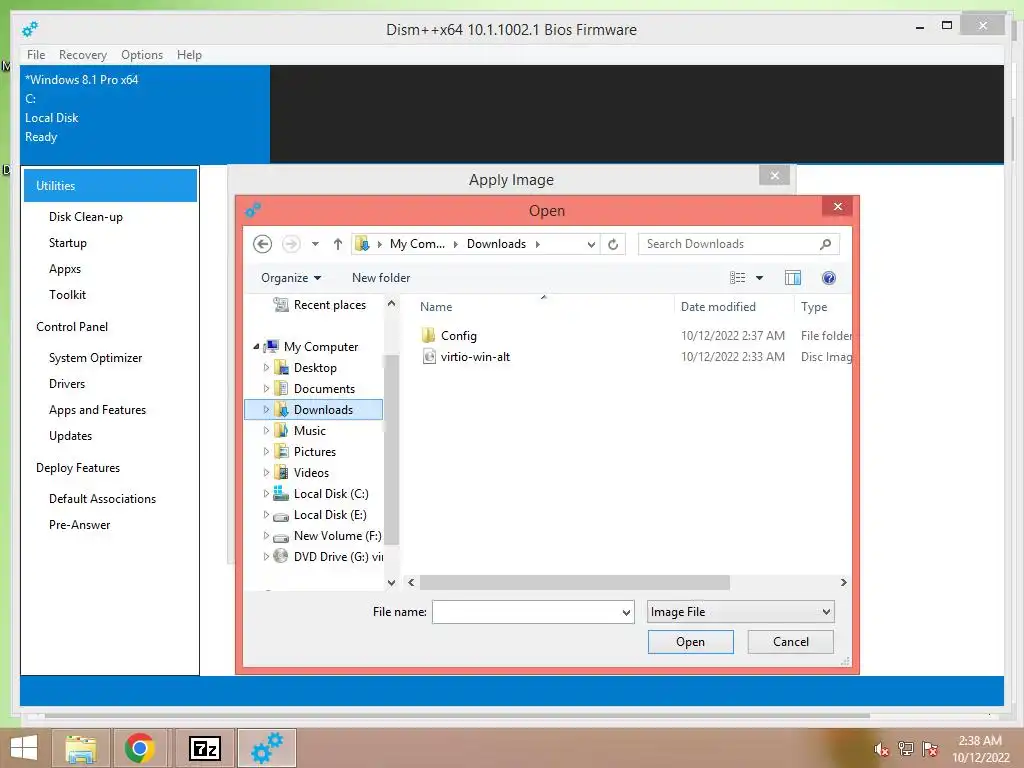Open the recent locations dropdown arrow
Screen dimensions: 1024x768
click(315, 244)
